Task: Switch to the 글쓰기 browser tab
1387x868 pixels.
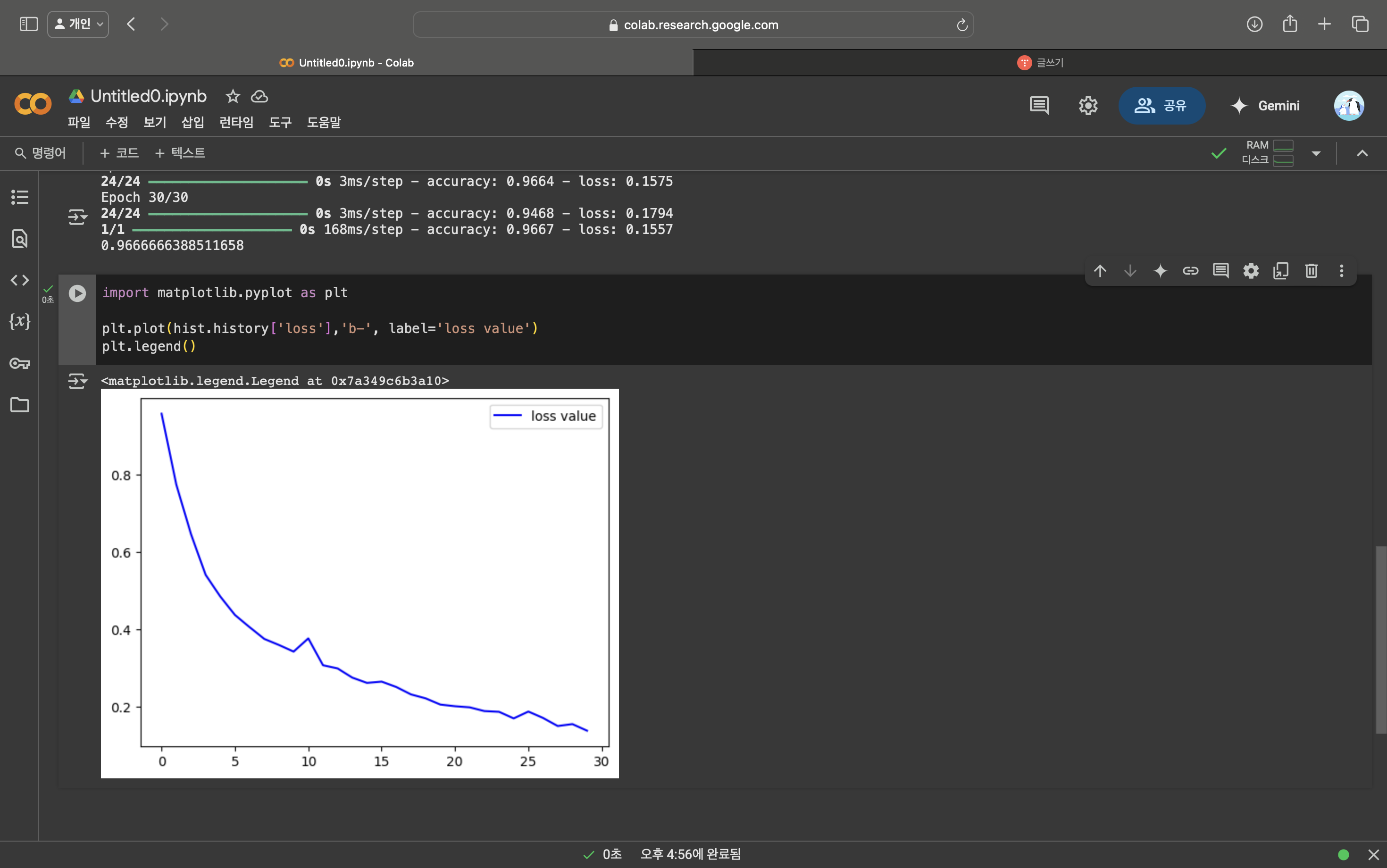Action: 1040,63
